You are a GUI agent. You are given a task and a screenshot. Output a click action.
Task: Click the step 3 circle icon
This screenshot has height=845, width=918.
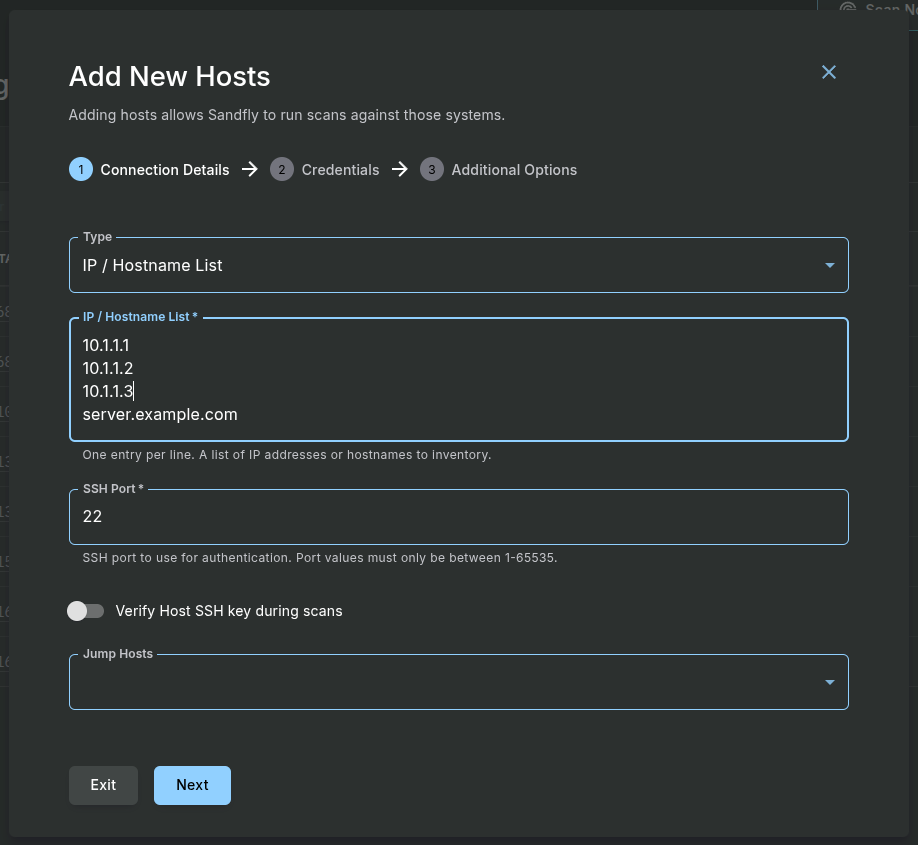tap(432, 170)
